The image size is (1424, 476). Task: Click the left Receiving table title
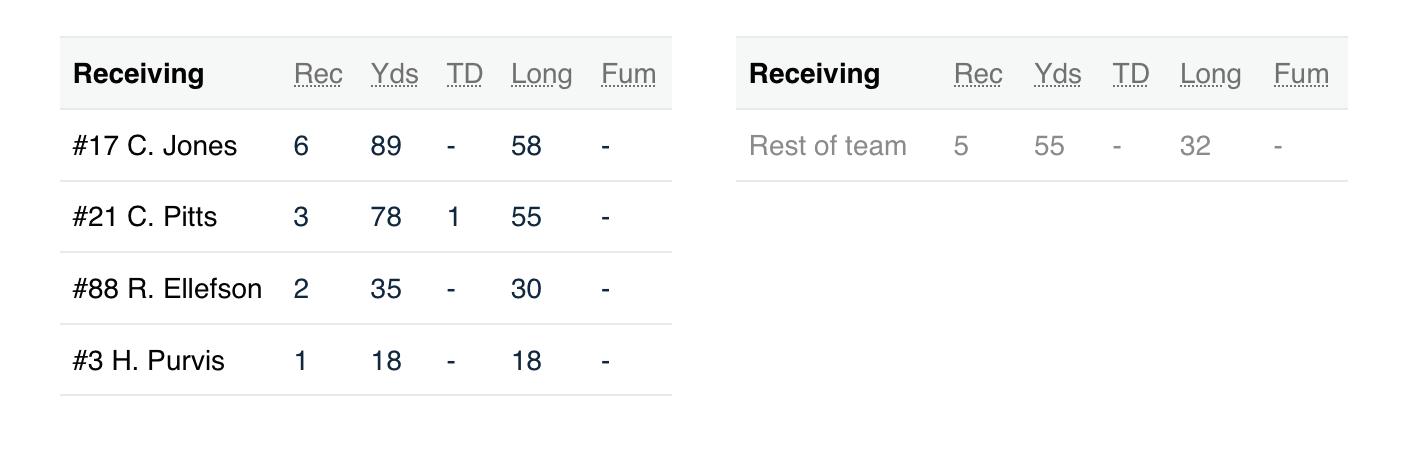[x=138, y=74]
